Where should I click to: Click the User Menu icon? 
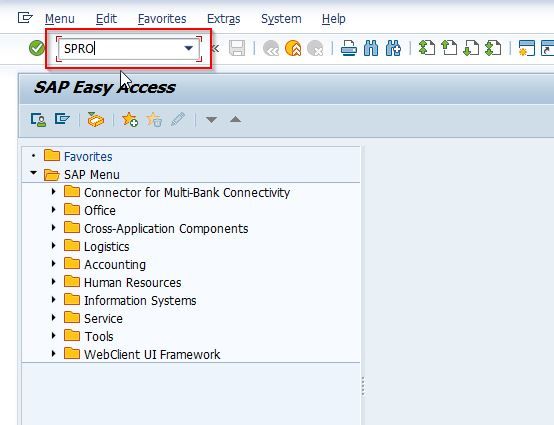(38, 120)
